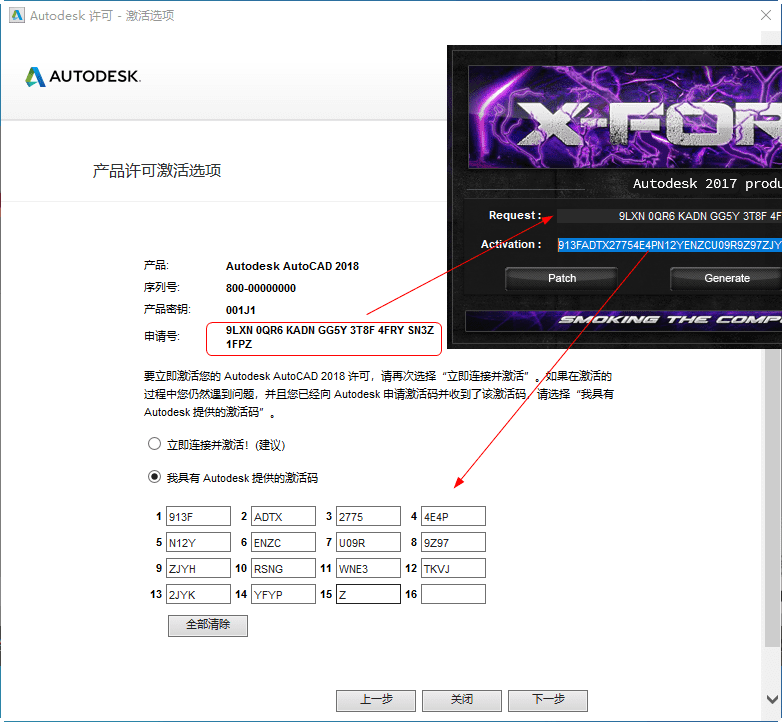Click the Clear All (全部清除) button
The width and height of the screenshot is (782, 722).
(208, 625)
